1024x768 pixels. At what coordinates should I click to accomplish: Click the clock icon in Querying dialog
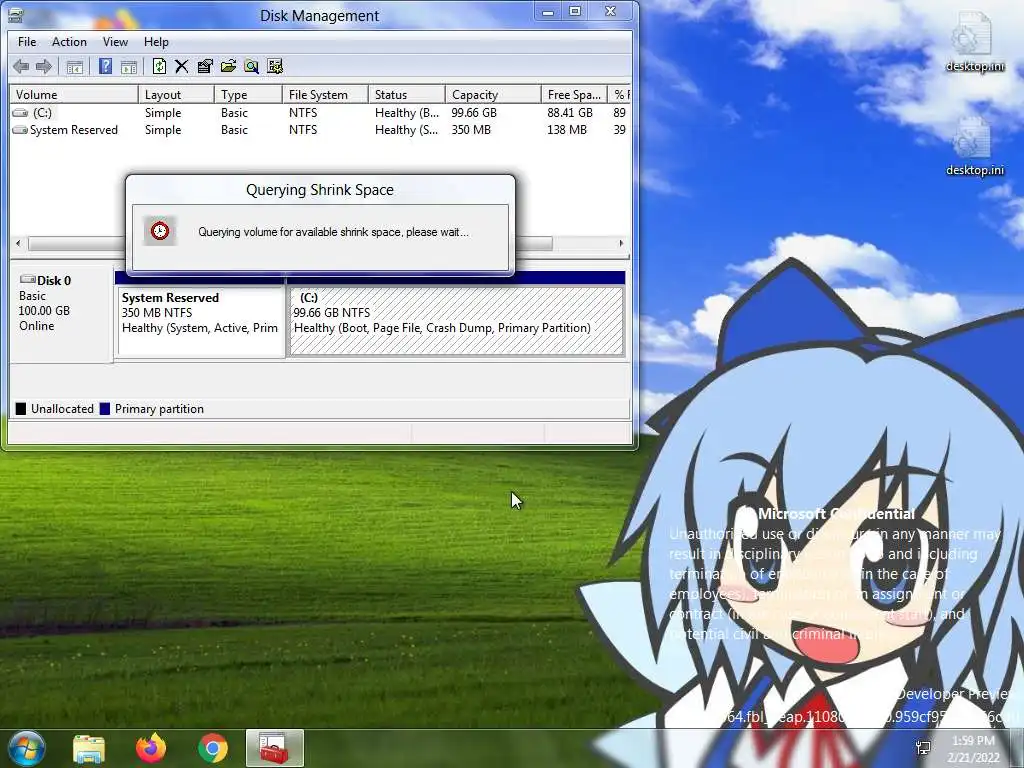[160, 231]
